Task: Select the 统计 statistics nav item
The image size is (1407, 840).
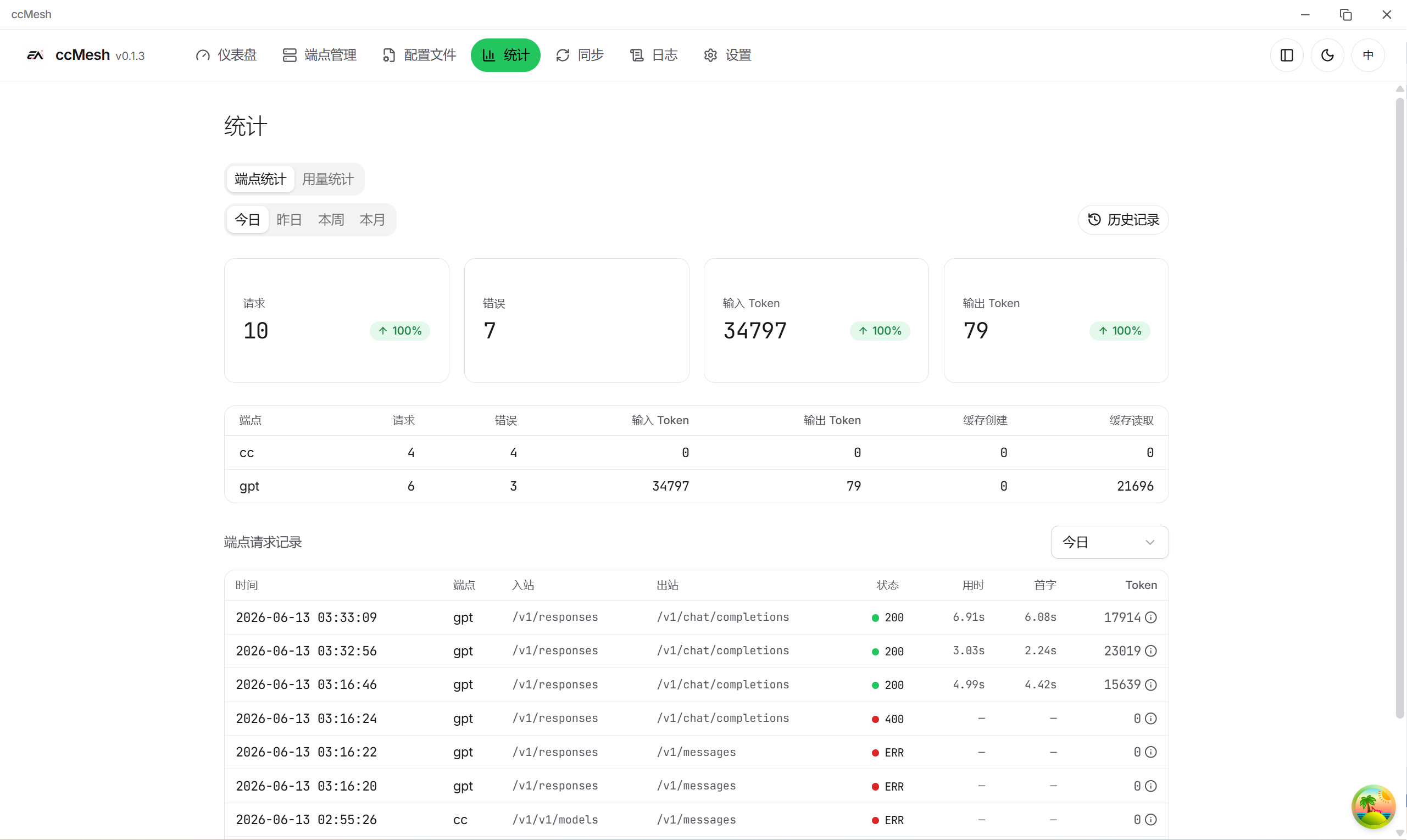Action: pyautogui.click(x=505, y=55)
